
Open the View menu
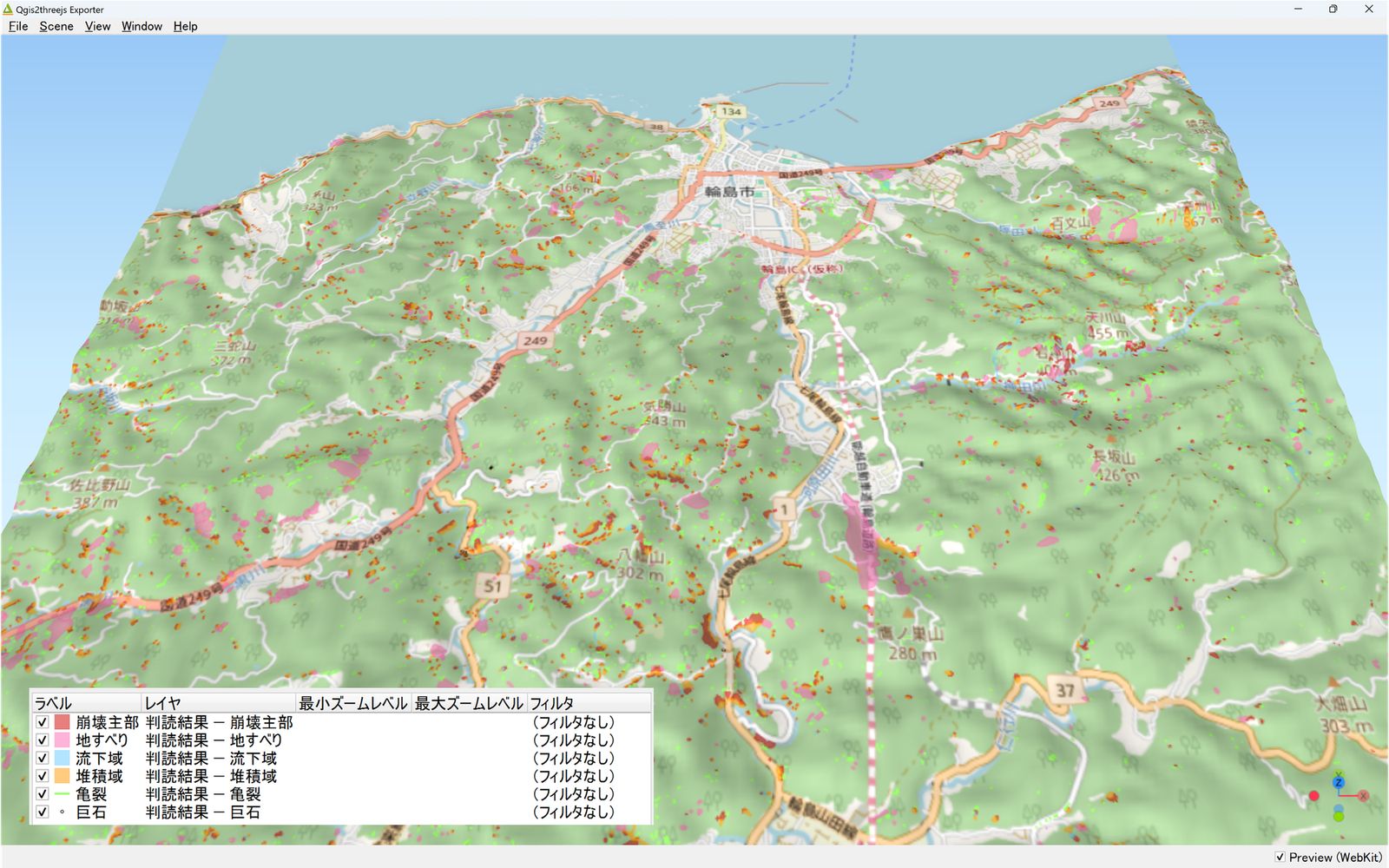click(x=97, y=26)
